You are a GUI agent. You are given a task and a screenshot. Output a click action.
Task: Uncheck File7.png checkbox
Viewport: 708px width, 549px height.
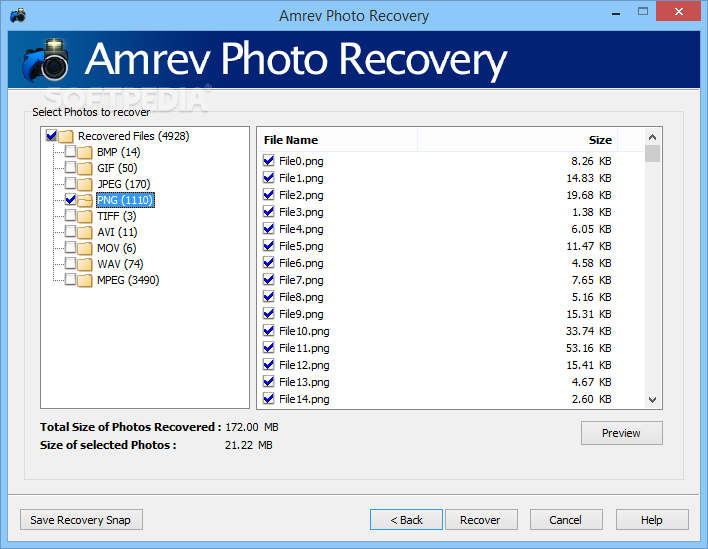269,279
